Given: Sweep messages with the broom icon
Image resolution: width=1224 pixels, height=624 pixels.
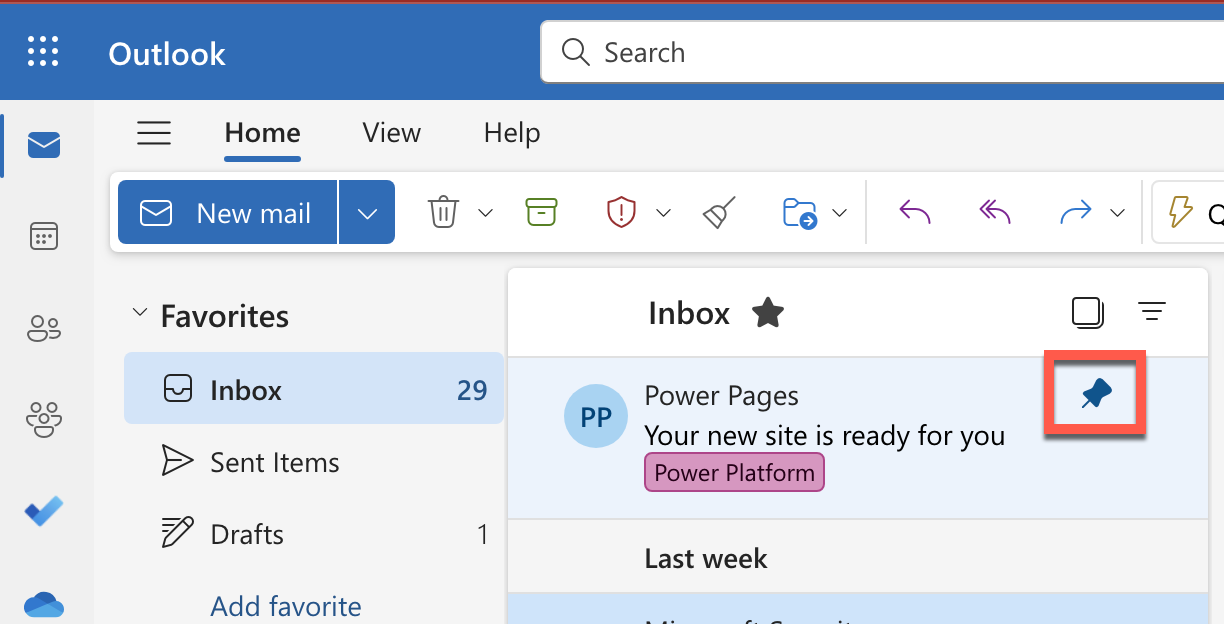Looking at the screenshot, I should click(719, 212).
